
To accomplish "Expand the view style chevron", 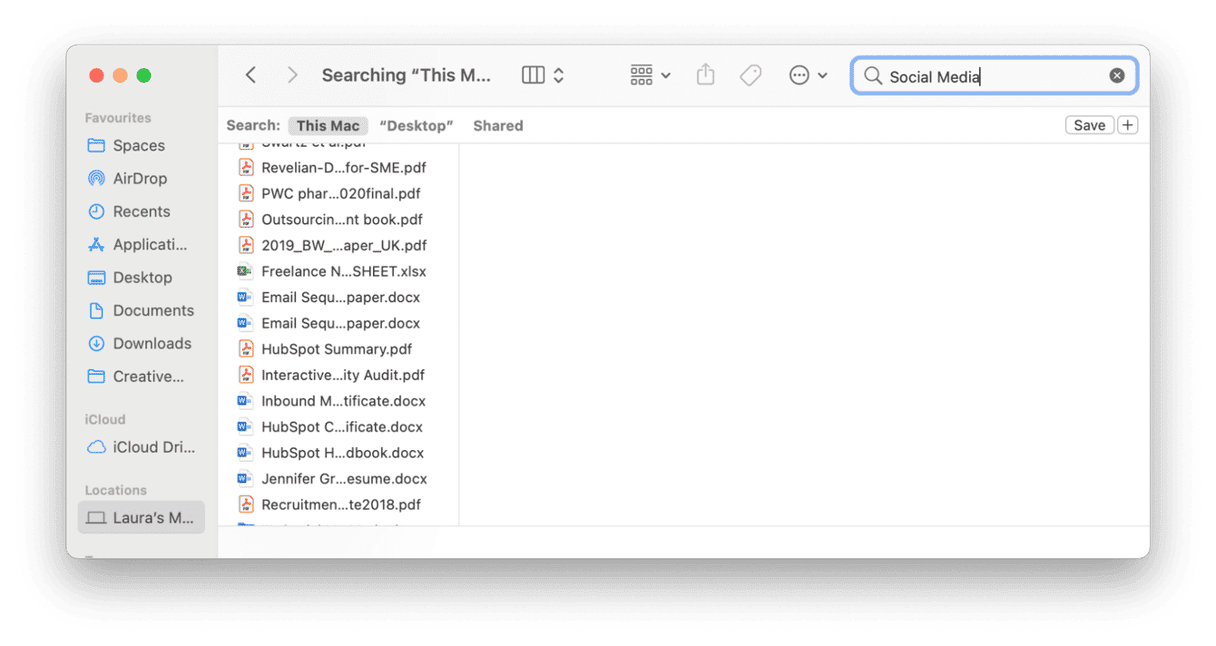I will pyautogui.click(x=558, y=74).
